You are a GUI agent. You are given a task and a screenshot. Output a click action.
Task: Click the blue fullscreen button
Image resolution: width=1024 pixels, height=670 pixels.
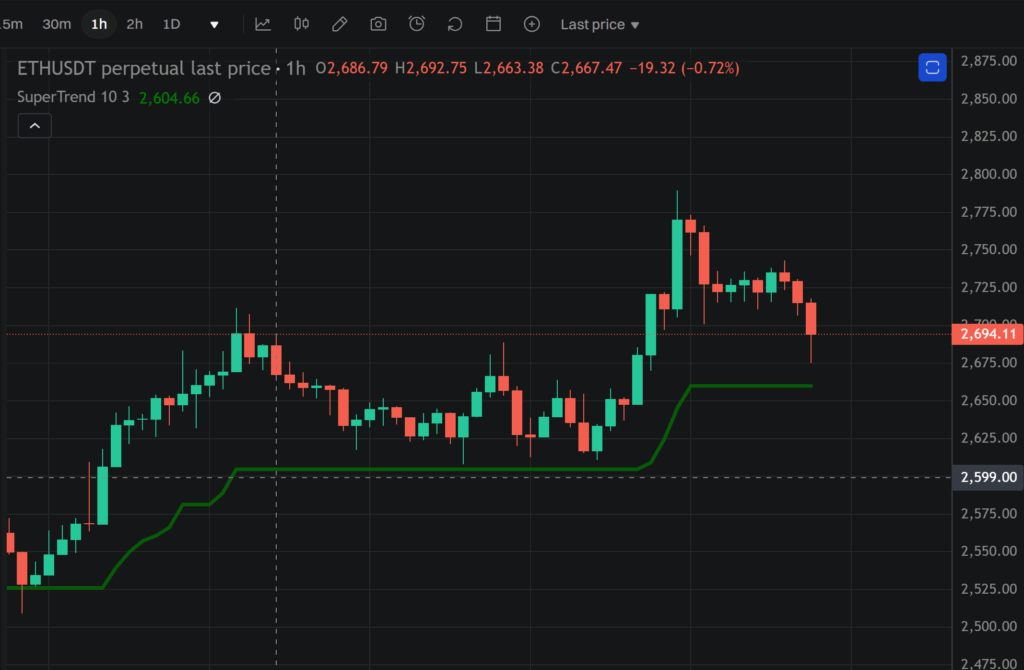tap(932, 68)
